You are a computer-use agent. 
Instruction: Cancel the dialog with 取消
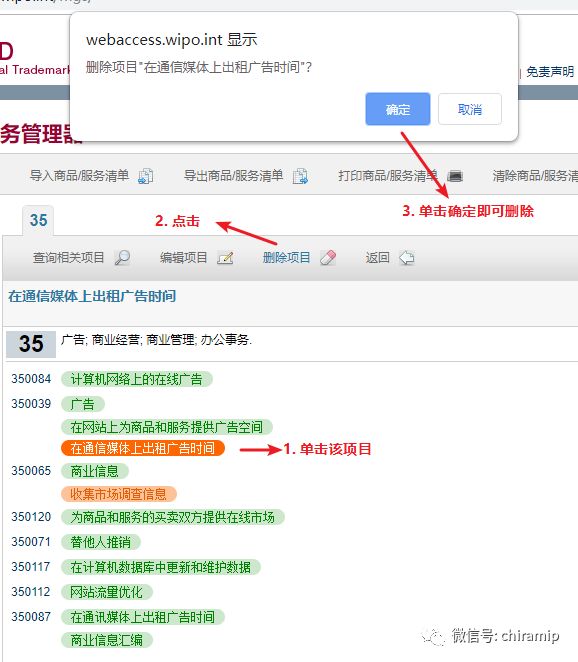pos(470,109)
